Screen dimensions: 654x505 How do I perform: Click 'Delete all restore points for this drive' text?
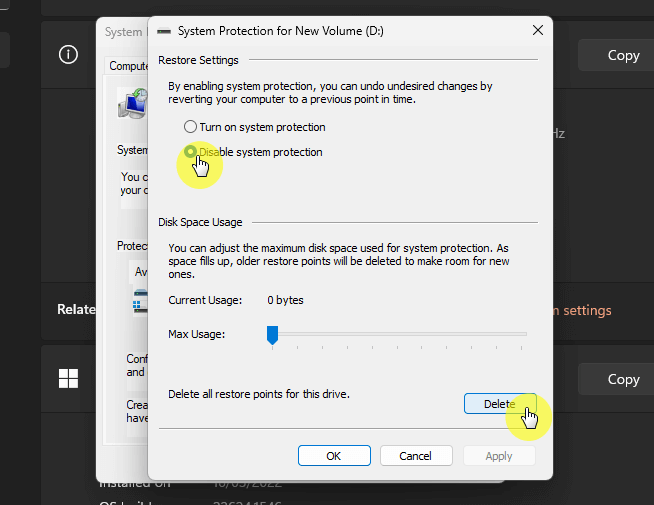[x=259, y=394]
